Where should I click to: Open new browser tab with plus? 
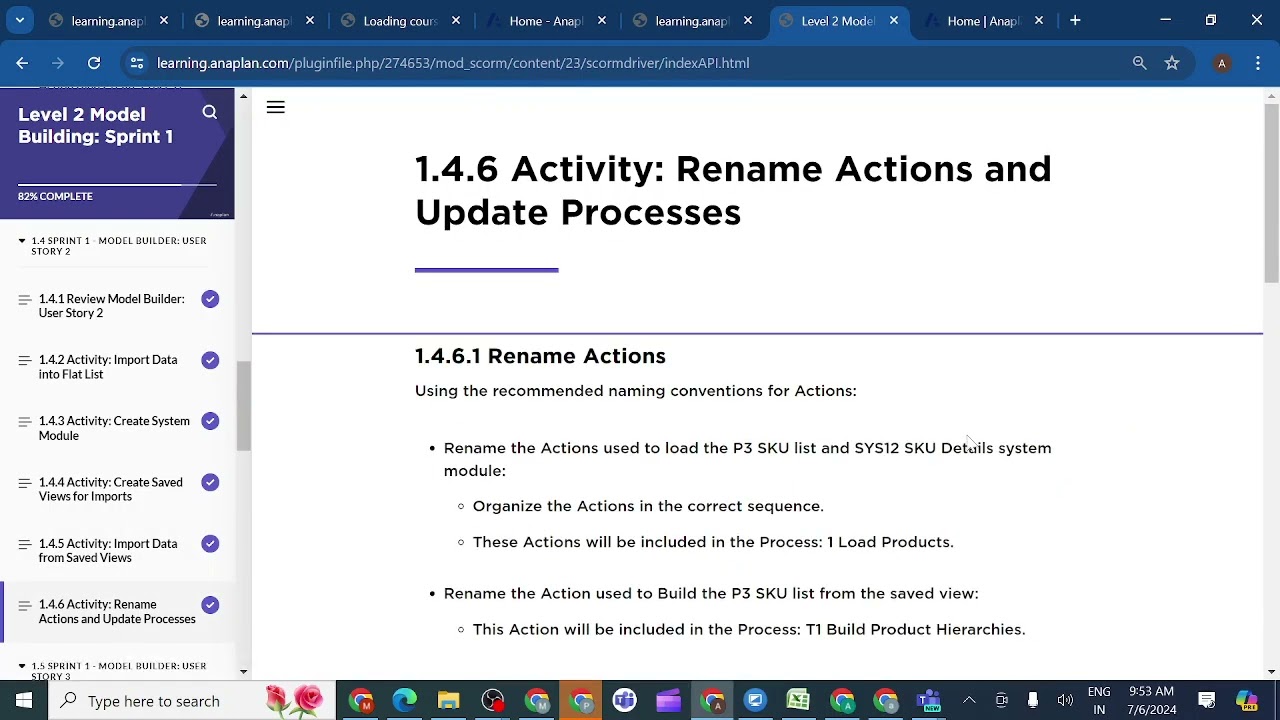[1075, 20]
